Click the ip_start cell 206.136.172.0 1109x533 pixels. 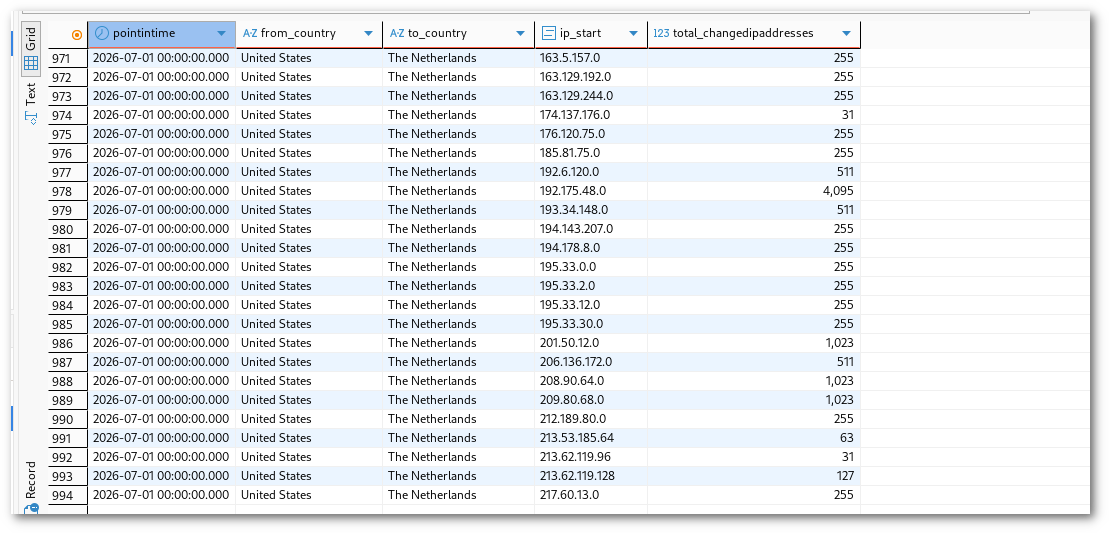[x=591, y=362]
